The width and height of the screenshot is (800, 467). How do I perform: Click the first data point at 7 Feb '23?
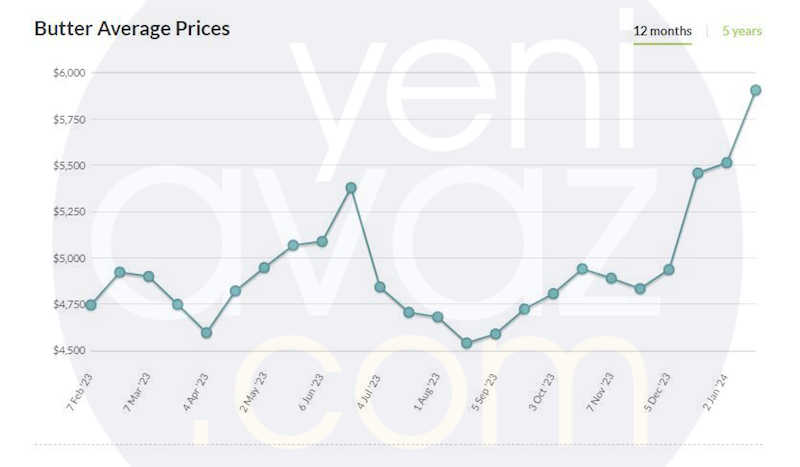coord(91,305)
